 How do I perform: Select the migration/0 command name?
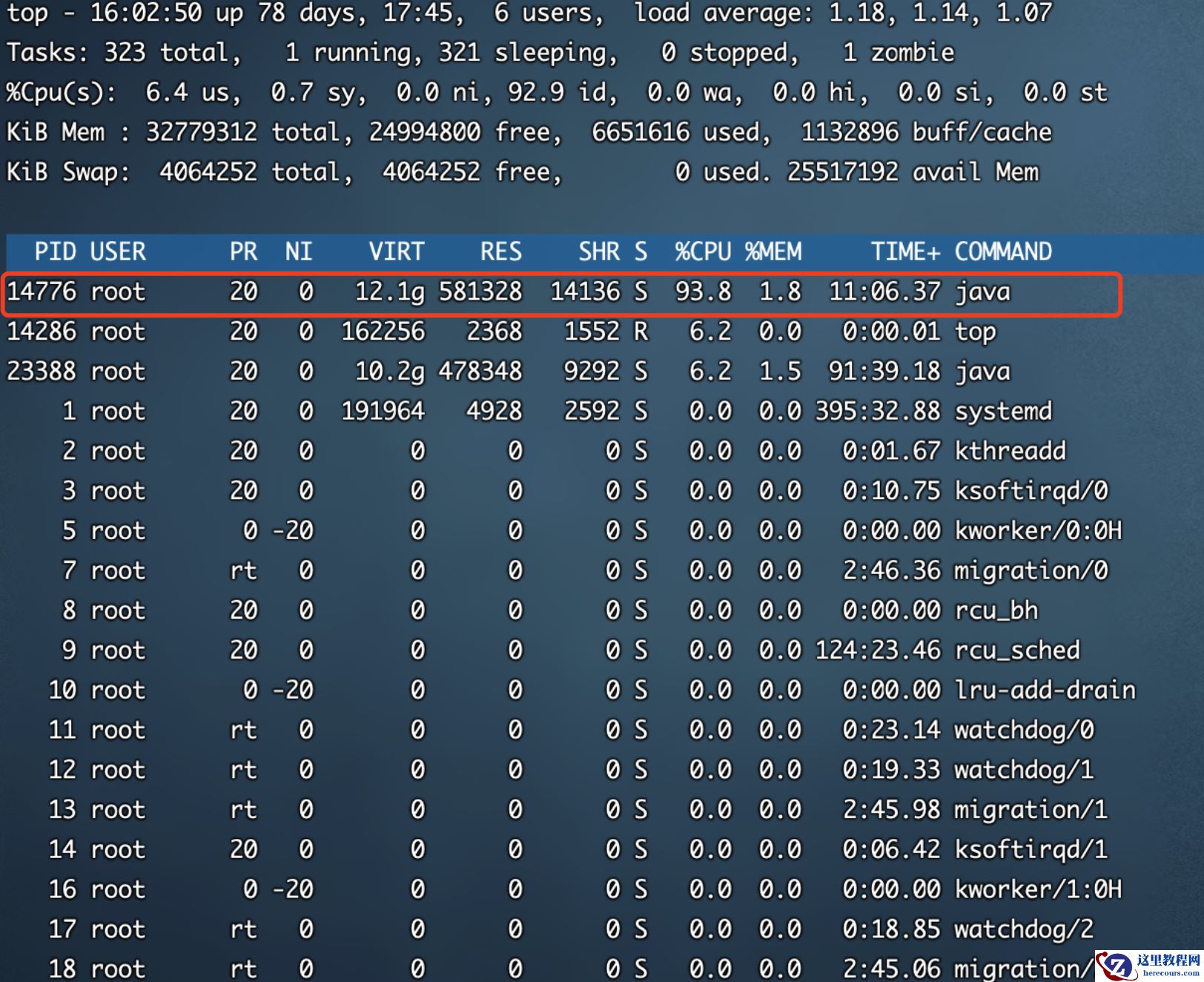[x=1031, y=571]
